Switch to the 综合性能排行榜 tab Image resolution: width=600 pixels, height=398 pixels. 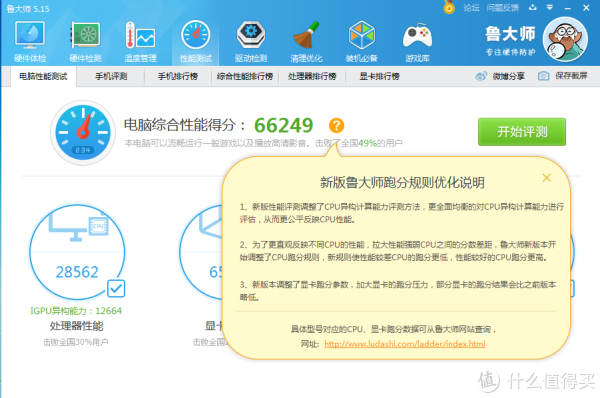point(245,76)
